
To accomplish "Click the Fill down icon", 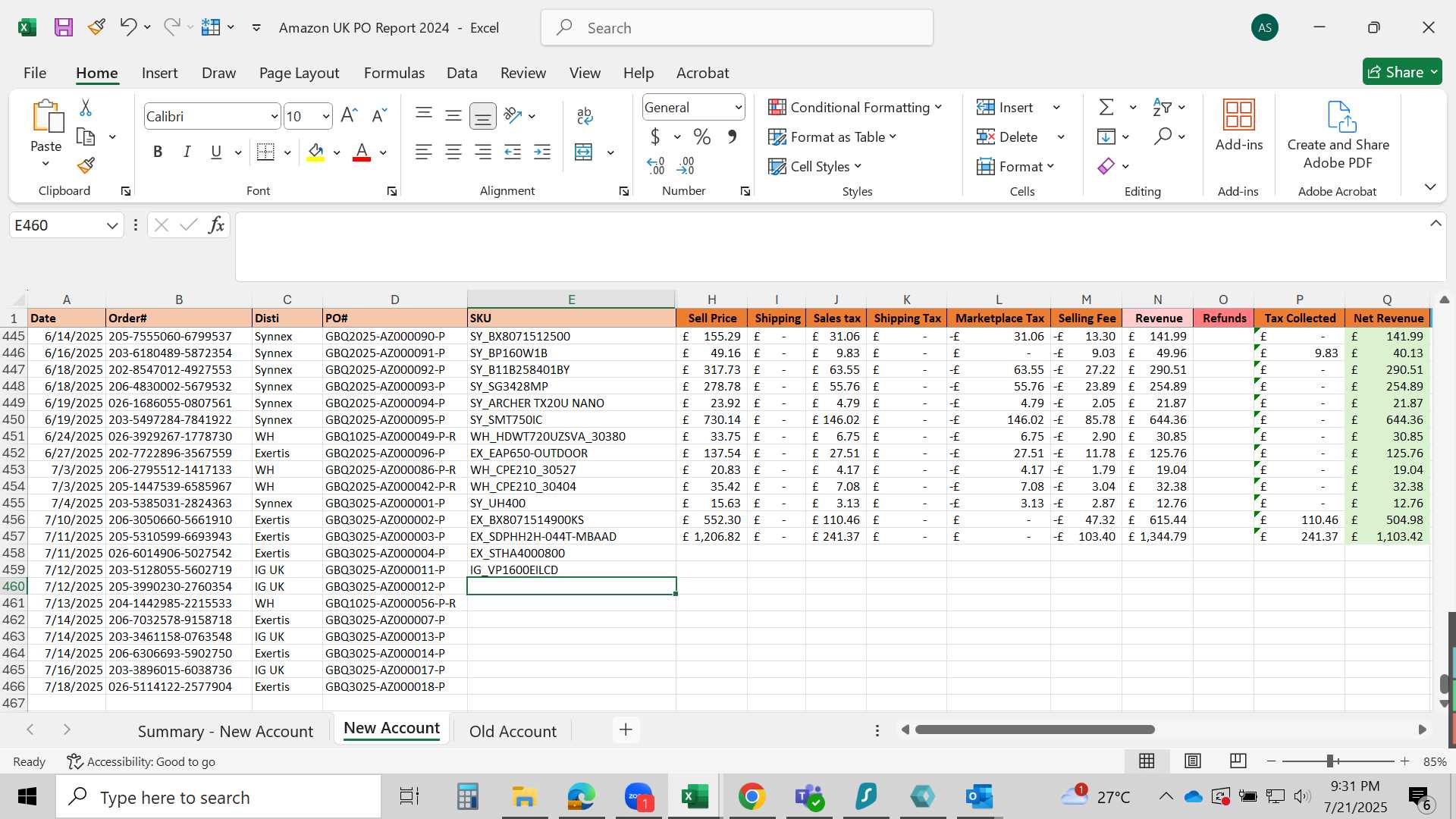I will (1106, 136).
